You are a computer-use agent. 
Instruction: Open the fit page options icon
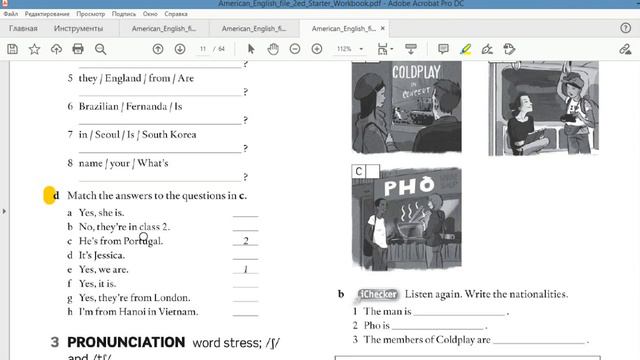[x=384, y=49]
